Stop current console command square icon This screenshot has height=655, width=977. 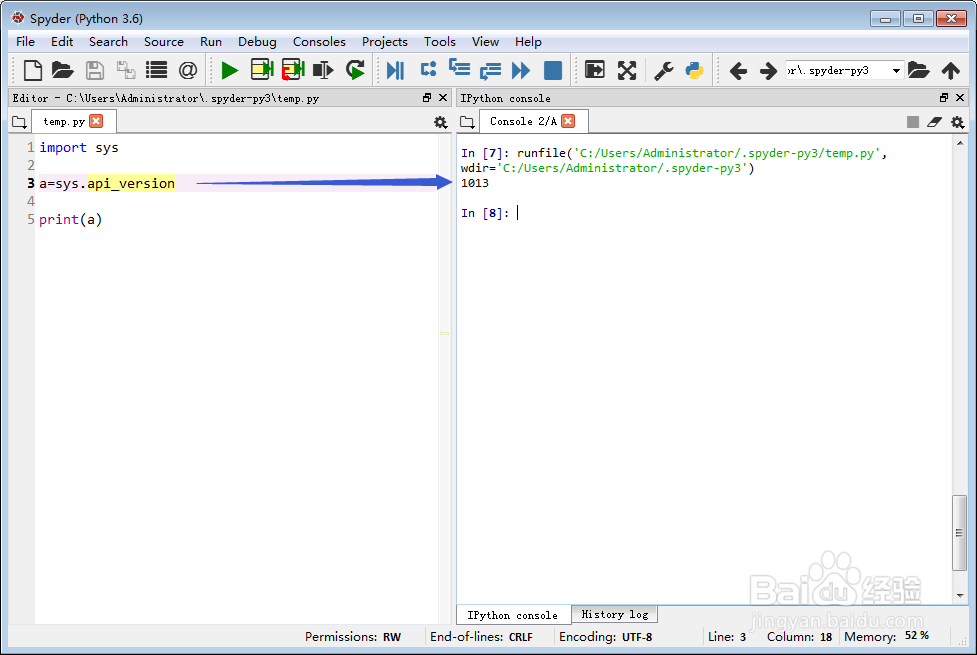click(913, 122)
